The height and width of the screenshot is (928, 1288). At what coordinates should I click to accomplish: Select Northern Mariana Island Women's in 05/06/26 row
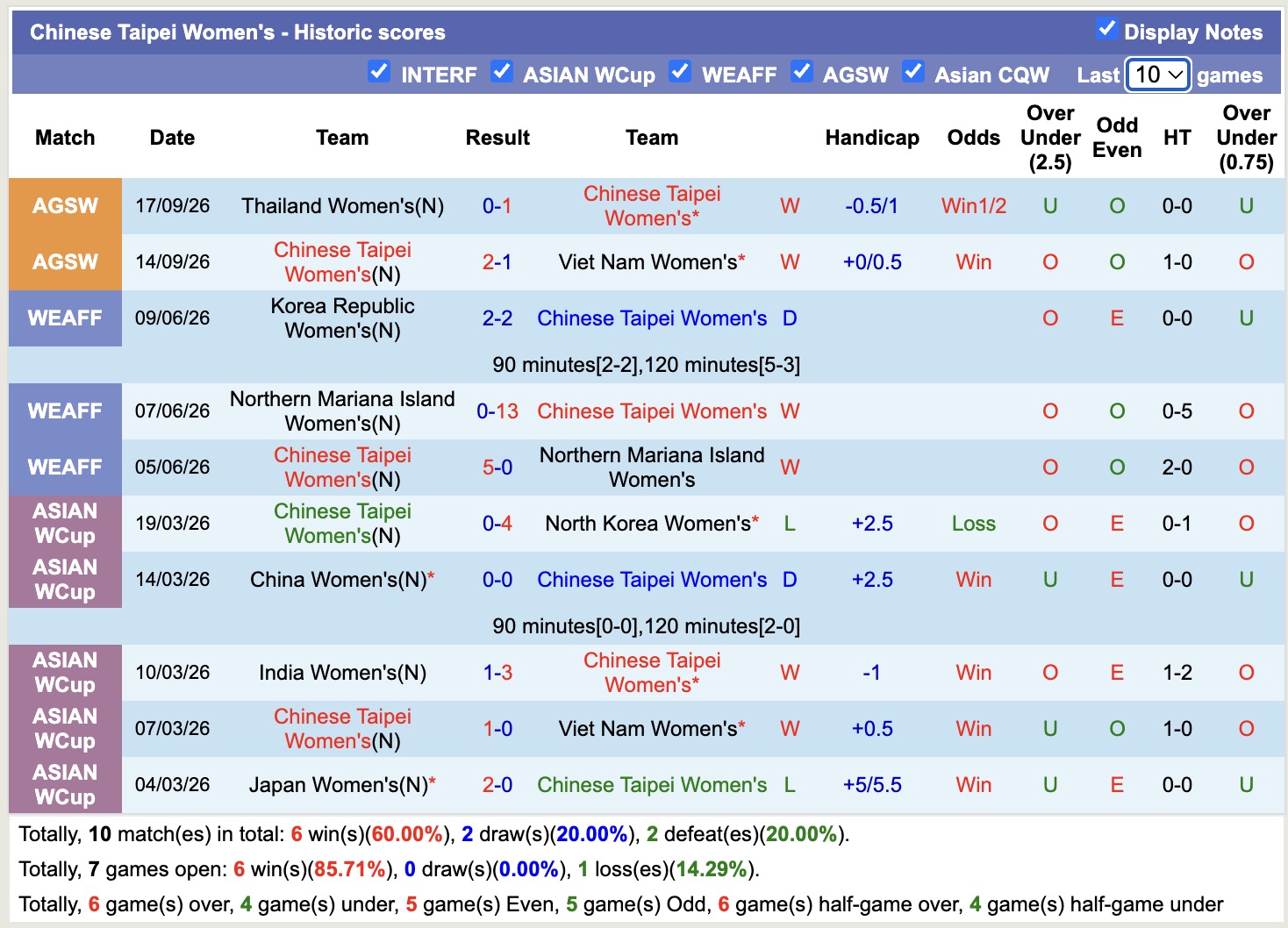652,468
